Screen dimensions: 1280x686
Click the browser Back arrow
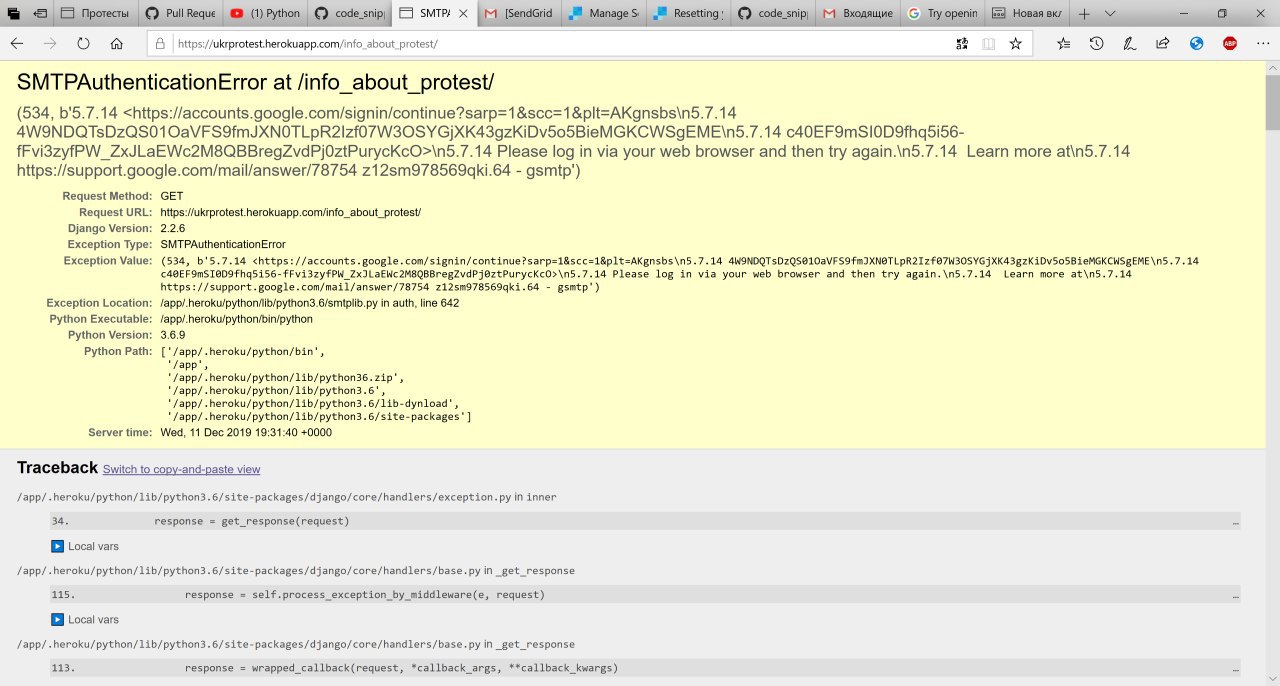coord(17,44)
